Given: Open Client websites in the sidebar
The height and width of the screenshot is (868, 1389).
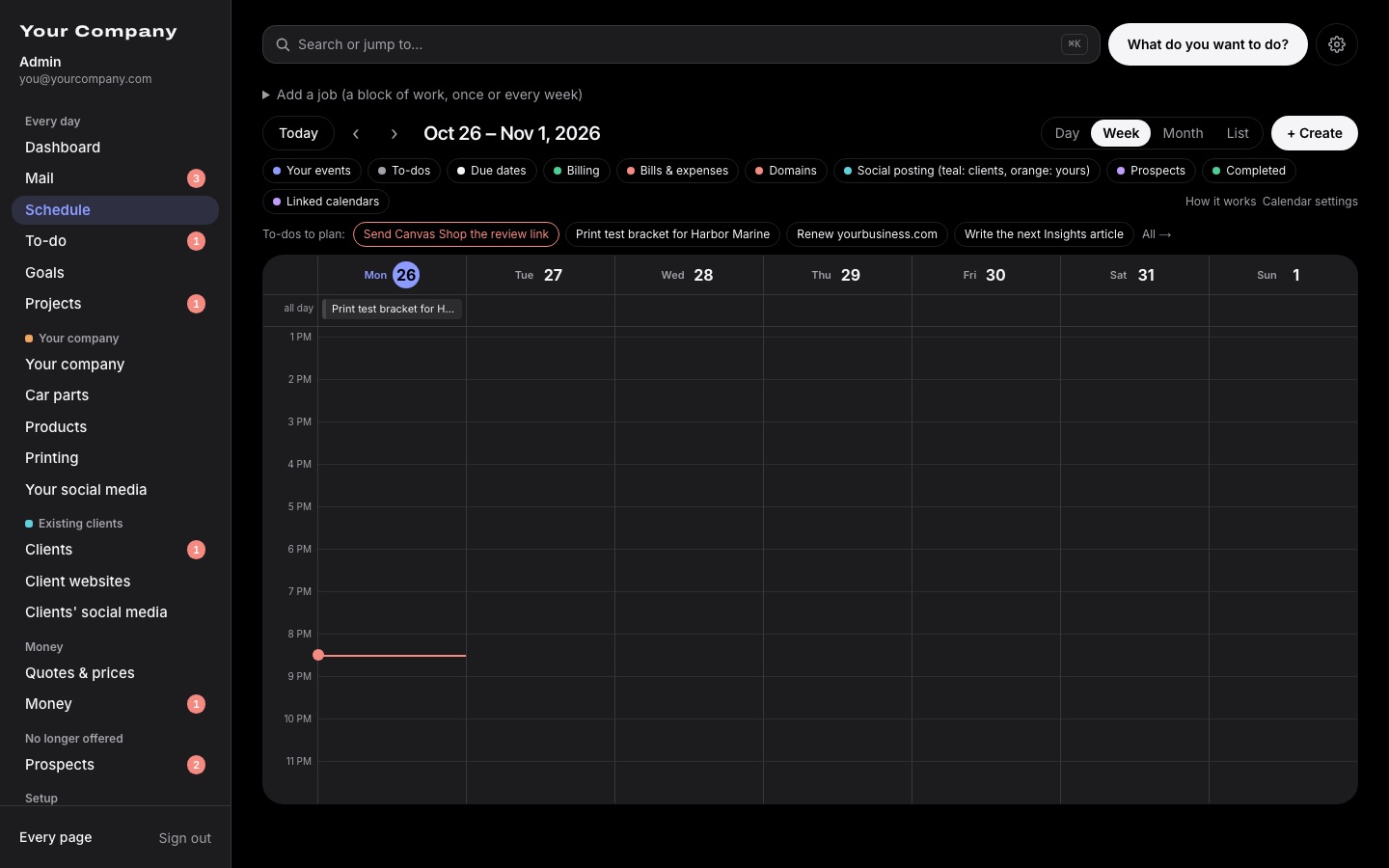Looking at the screenshot, I should click(115, 582).
